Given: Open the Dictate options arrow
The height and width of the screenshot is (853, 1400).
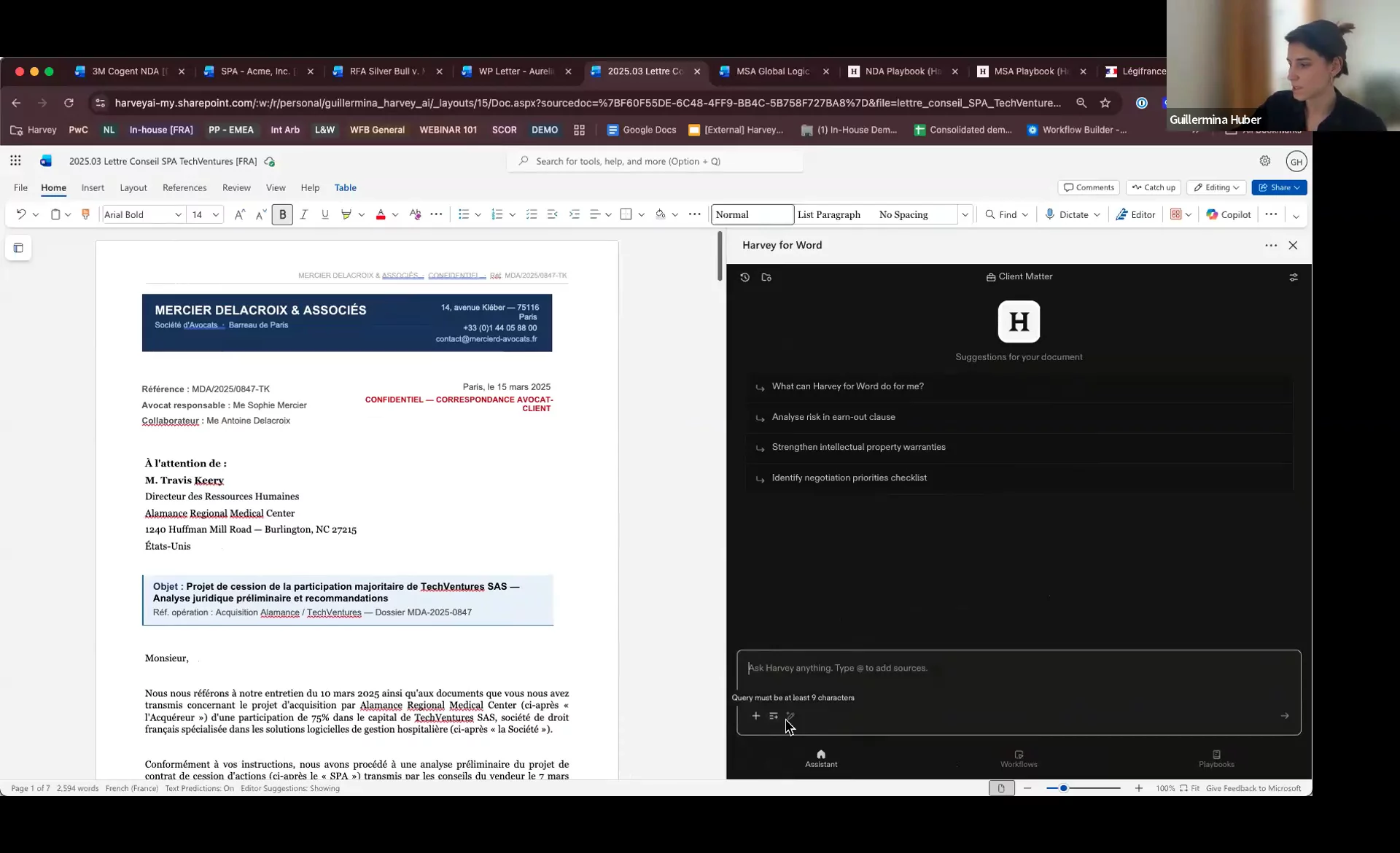Looking at the screenshot, I should point(1097,215).
